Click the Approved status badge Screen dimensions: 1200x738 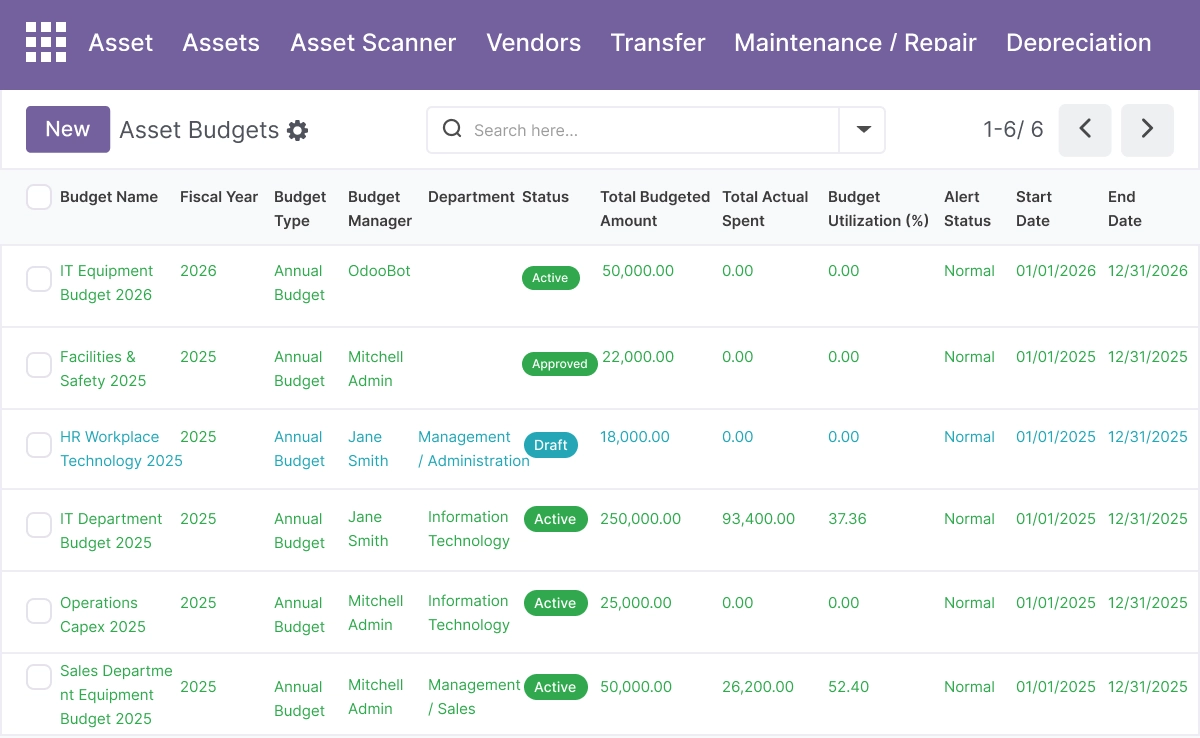[x=560, y=364]
